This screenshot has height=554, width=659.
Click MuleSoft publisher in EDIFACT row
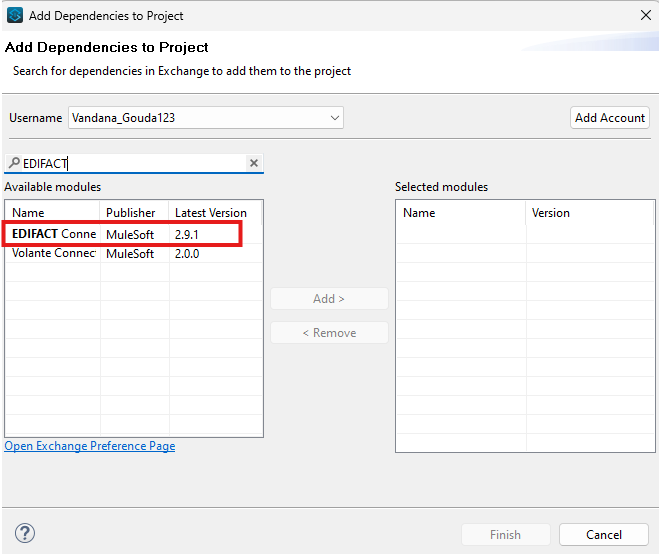[x=130, y=235]
